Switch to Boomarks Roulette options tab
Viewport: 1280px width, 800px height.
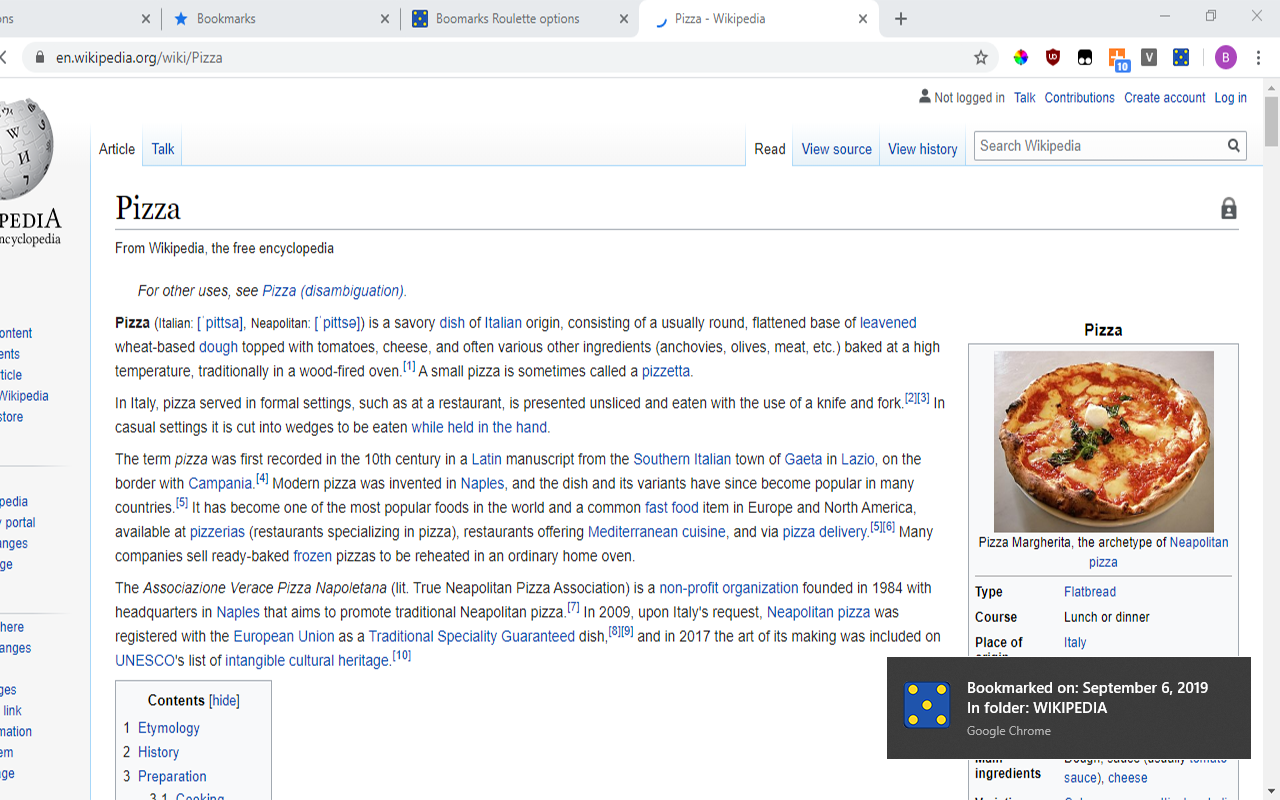[x=520, y=19]
